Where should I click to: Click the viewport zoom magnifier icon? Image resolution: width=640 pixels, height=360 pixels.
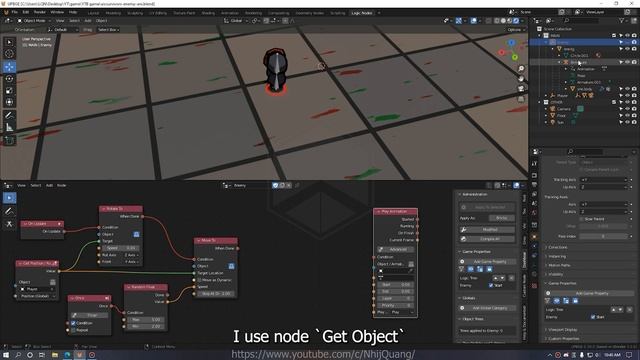click(x=521, y=69)
